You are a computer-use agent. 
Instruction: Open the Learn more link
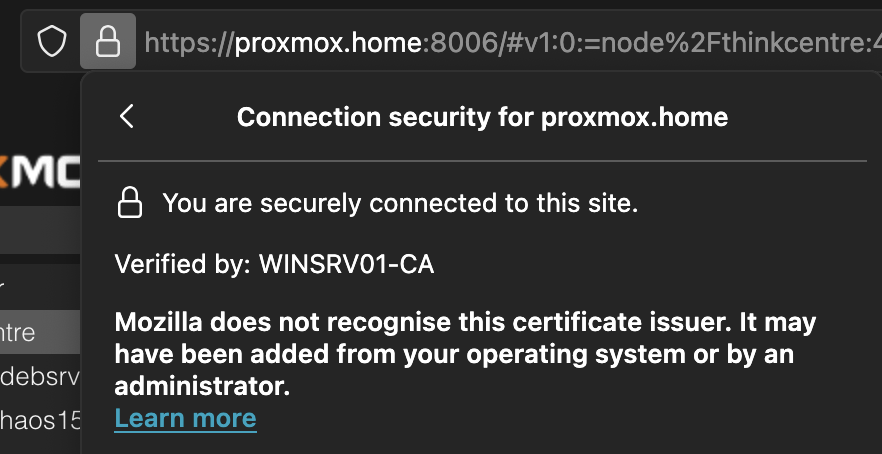click(186, 418)
